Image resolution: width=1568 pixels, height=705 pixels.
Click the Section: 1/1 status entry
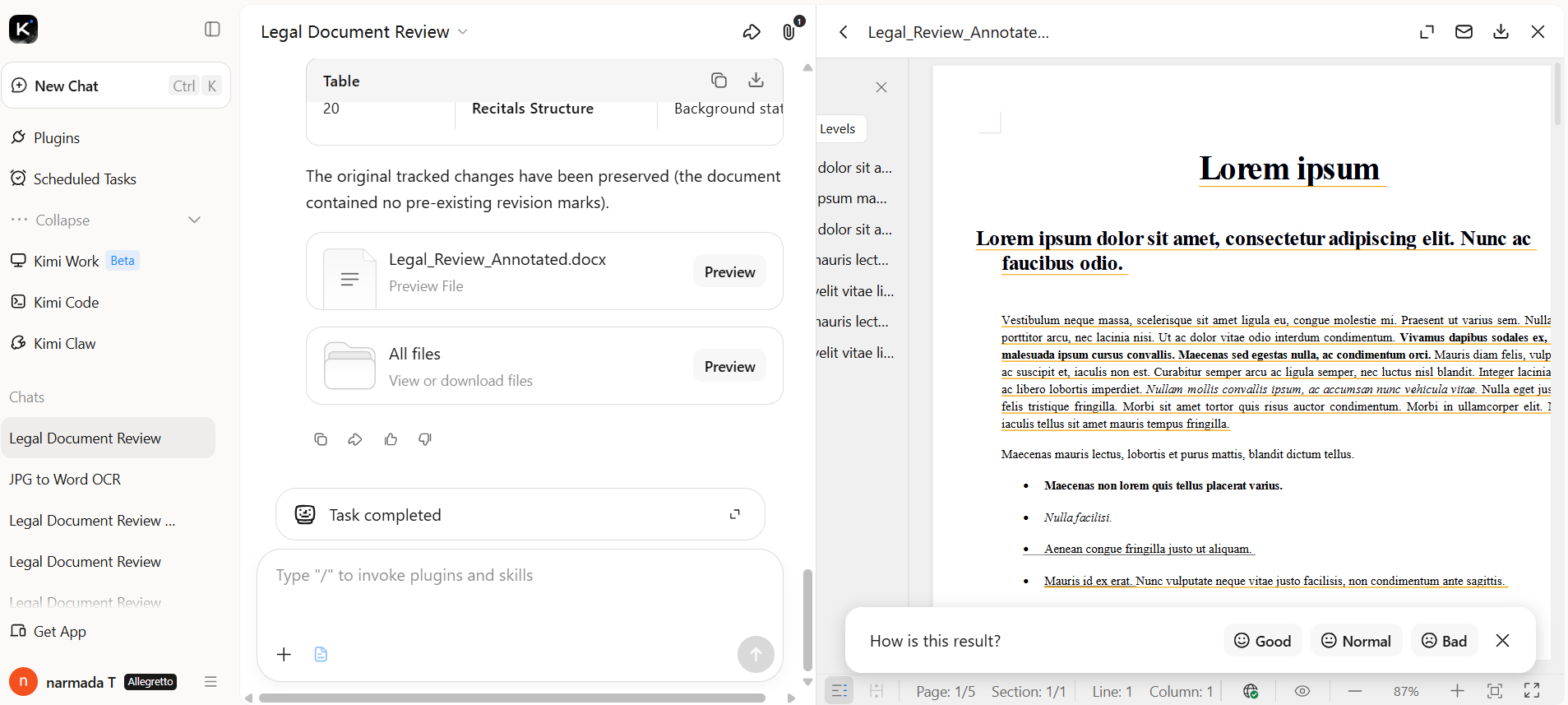point(1029,691)
